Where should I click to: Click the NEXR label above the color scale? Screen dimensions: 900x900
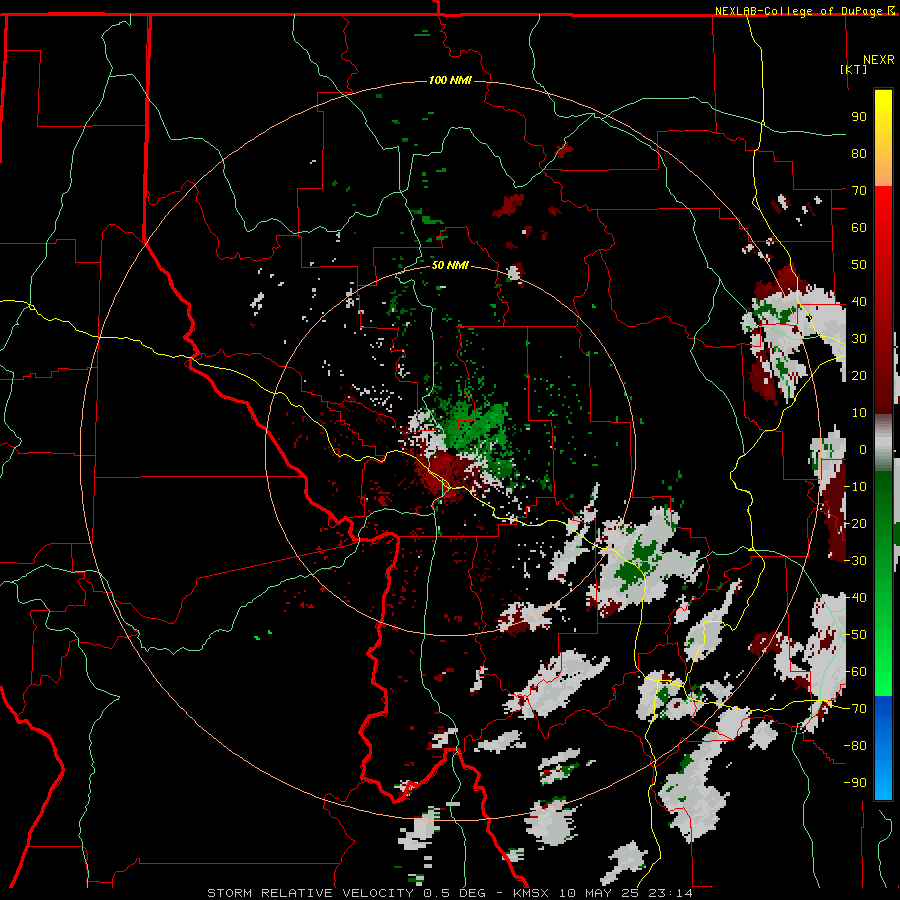point(878,60)
